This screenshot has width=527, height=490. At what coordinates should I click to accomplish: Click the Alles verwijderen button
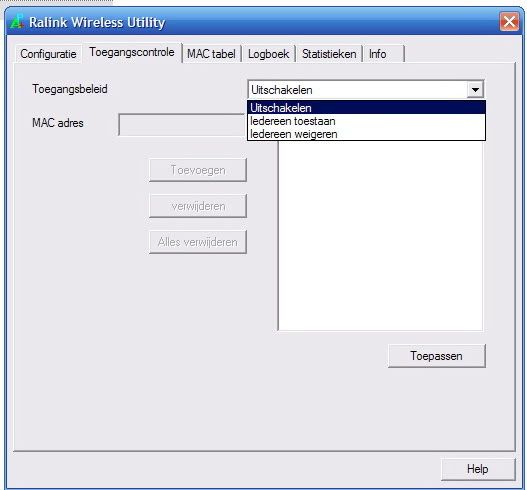click(198, 242)
